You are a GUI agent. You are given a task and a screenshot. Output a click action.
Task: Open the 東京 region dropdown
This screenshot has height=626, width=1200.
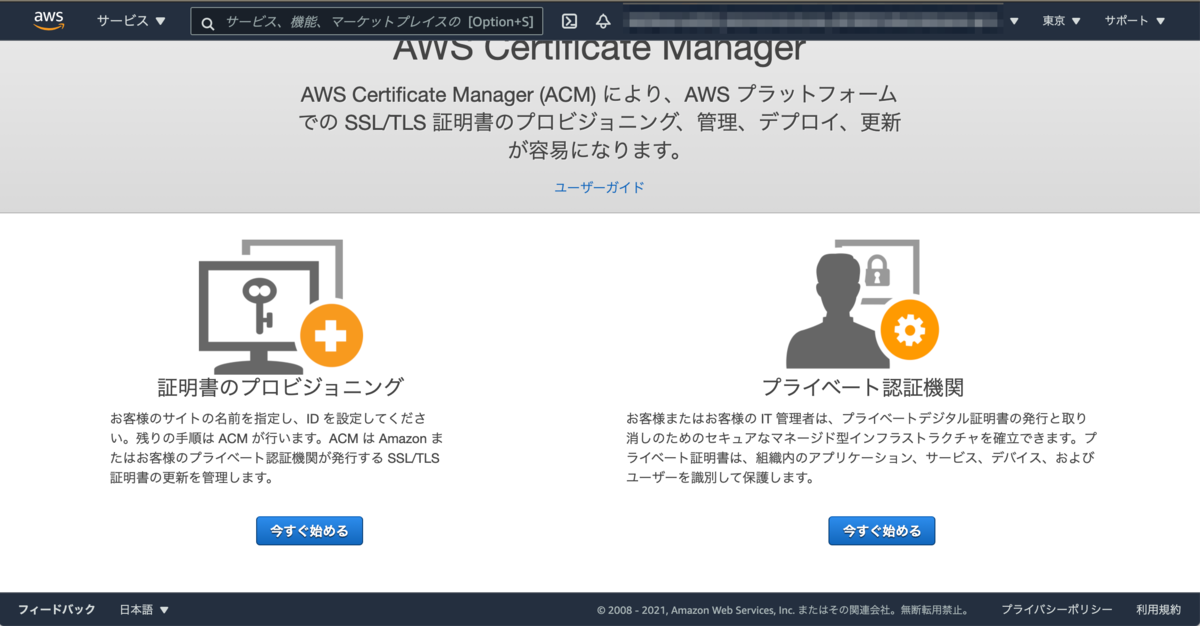click(1061, 21)
